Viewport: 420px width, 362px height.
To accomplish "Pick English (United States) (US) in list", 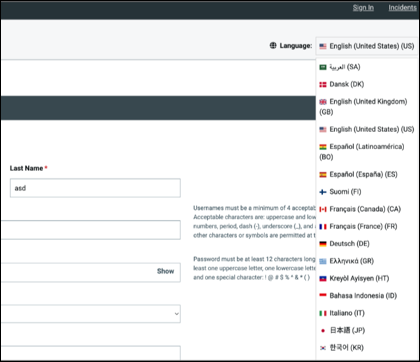I will 366,129.
